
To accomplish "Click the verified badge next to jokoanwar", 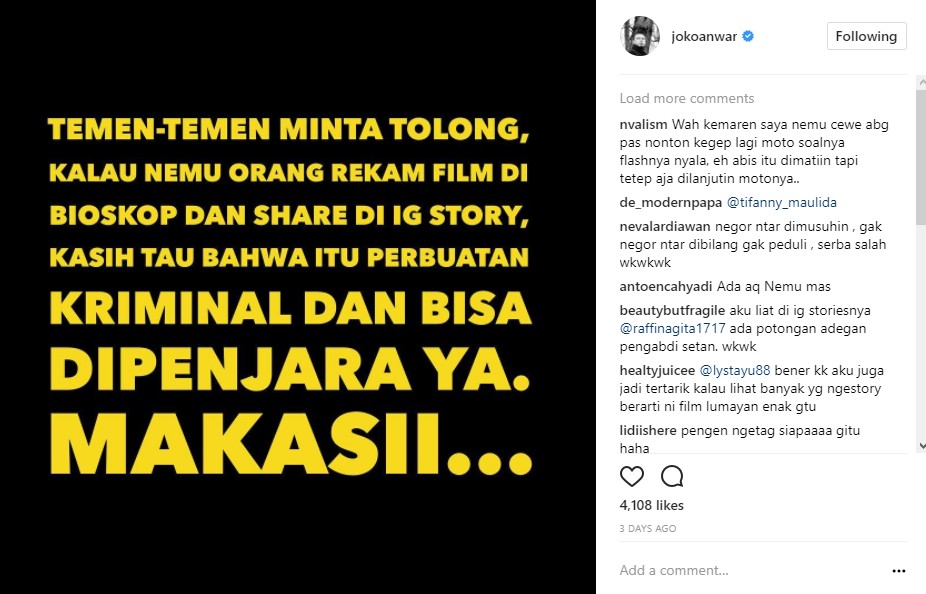I will coord(748,36).
